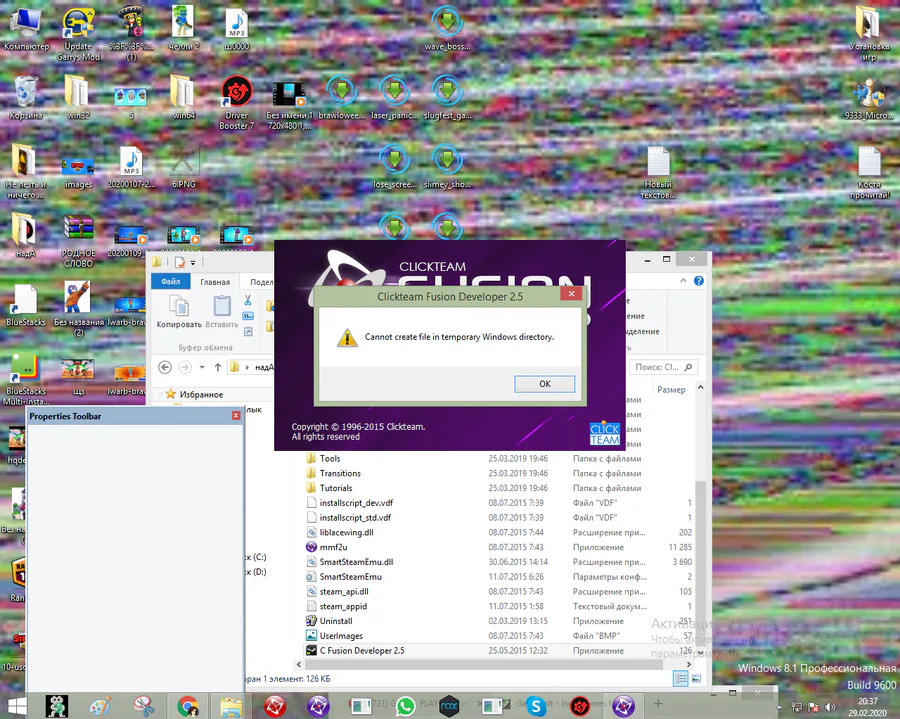Select the Корзина recycle bin desktop icon

pyautogui.click(x=26, y=98)
